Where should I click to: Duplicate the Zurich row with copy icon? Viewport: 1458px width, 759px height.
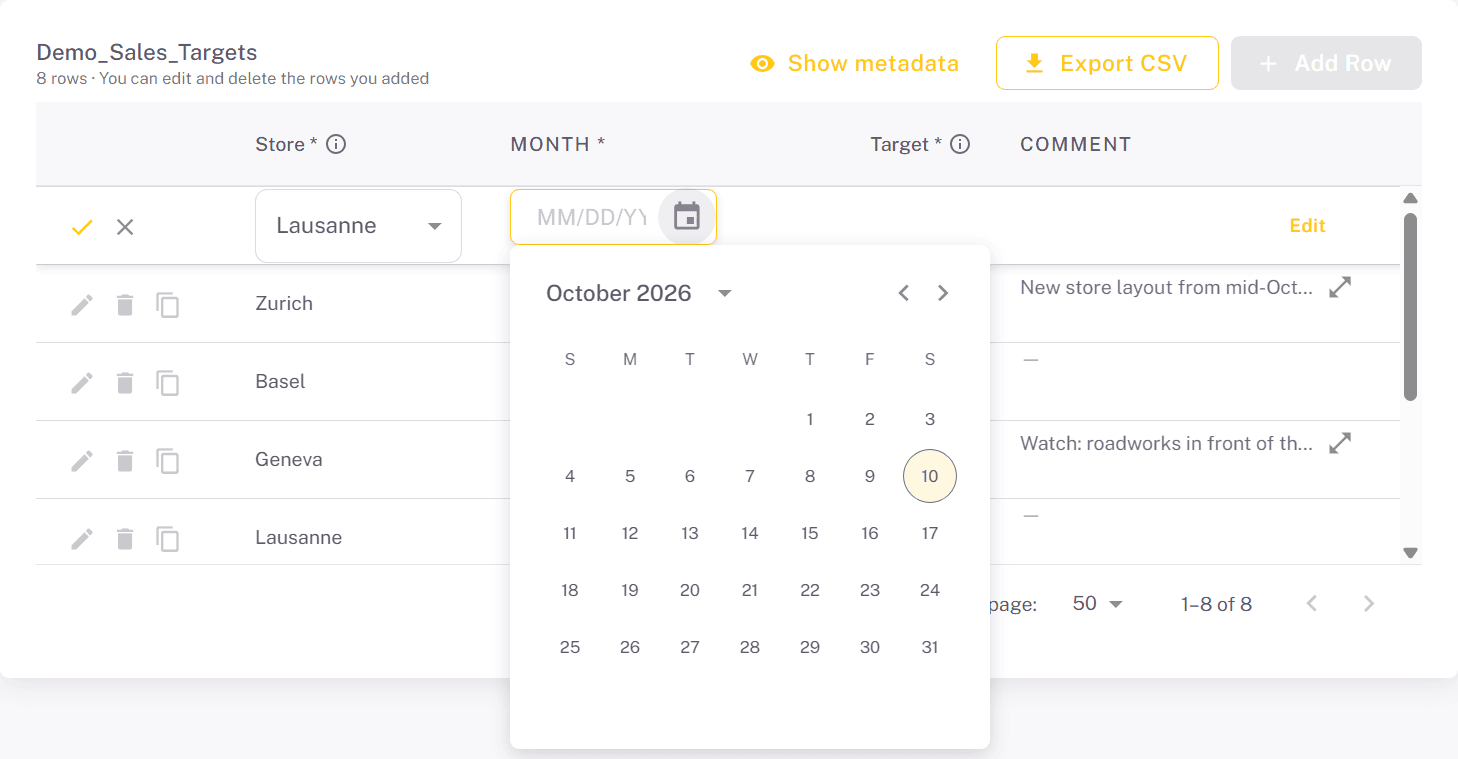[168, 305]
